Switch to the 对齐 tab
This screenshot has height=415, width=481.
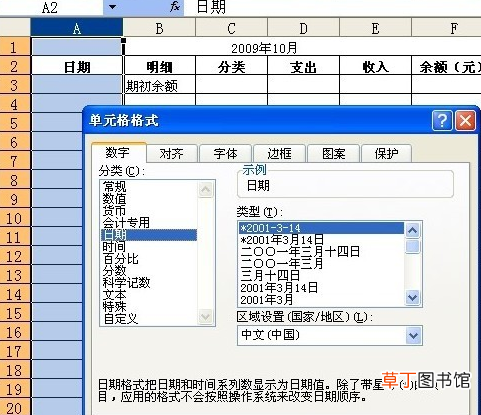(171, 154)
